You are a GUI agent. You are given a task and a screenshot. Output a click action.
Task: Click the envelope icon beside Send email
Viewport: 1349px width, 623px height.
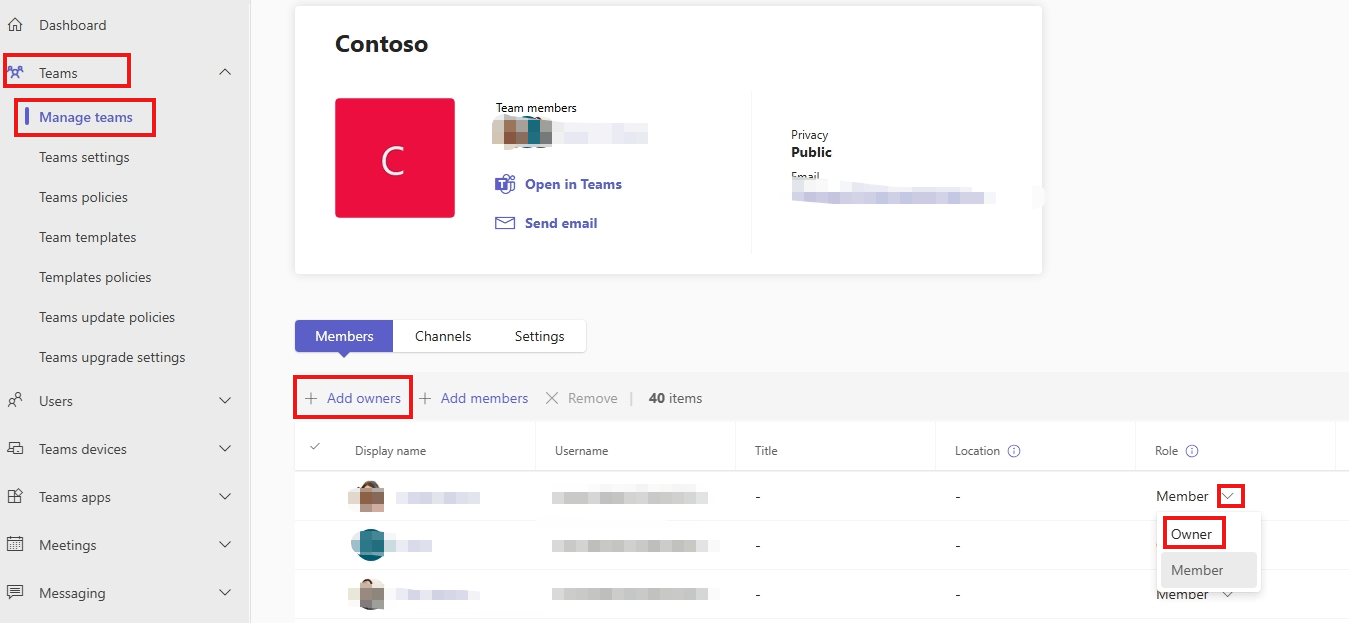505,223
